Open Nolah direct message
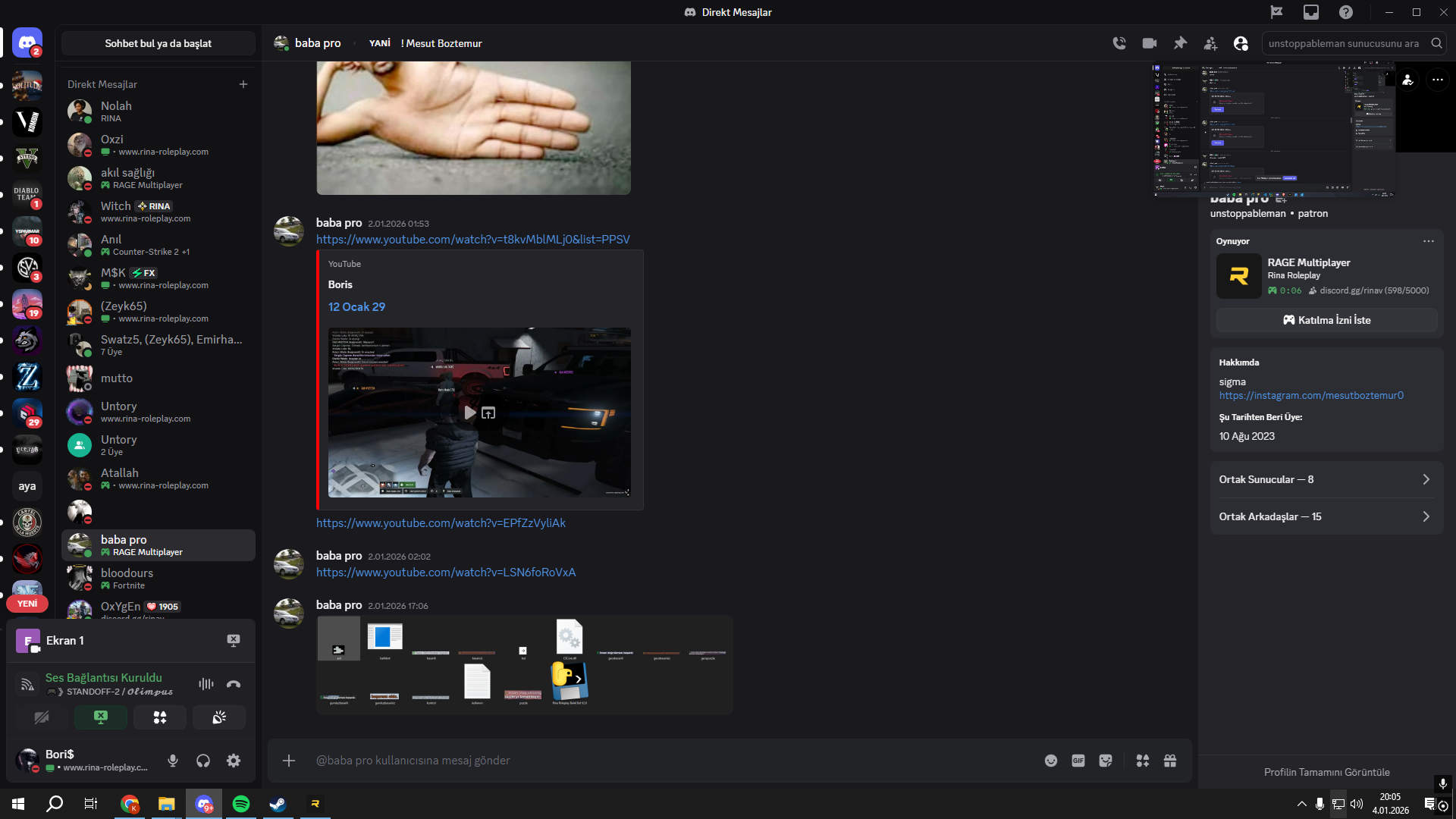 (158, 111)
